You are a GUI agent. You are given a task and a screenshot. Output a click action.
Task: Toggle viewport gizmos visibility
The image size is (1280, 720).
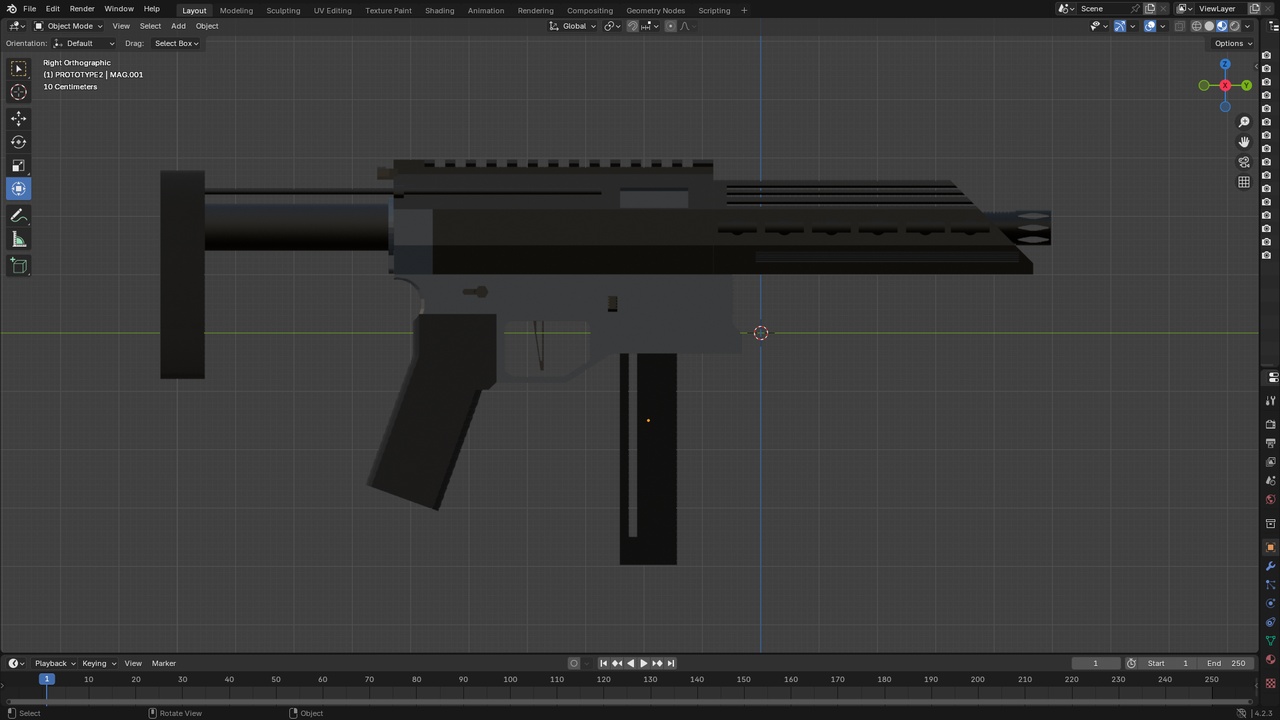pyautogui.click(x=1120, y=26)
